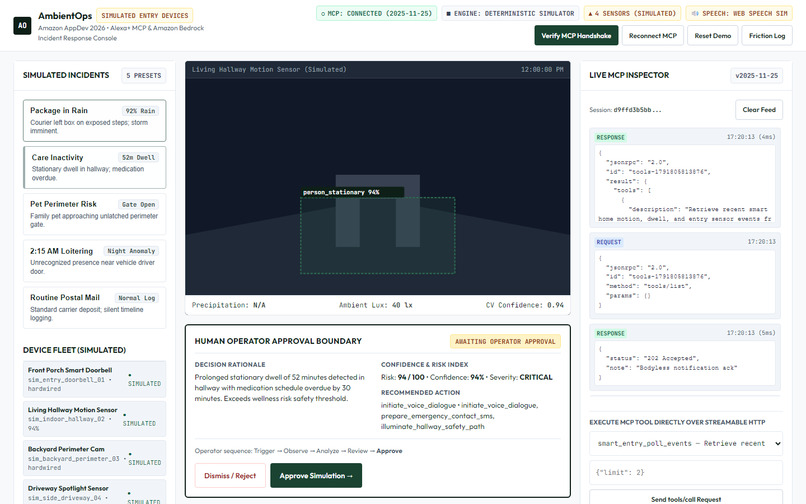The width and height of the screenshot is (806, 504).
Task: Dismiss / Reject the incident
Action: [230, 476]
